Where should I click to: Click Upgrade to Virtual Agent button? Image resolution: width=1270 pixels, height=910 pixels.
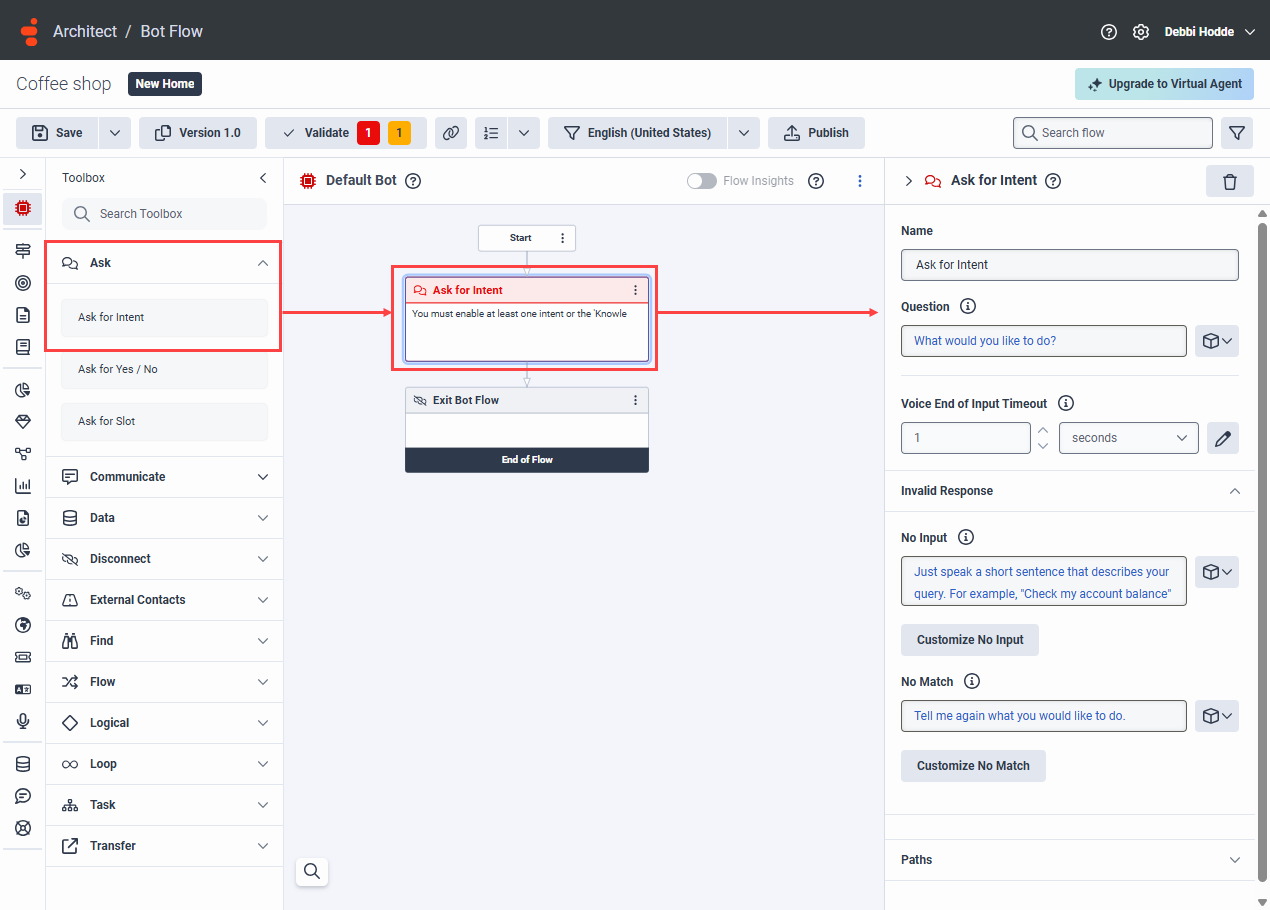click(1165, 84)
